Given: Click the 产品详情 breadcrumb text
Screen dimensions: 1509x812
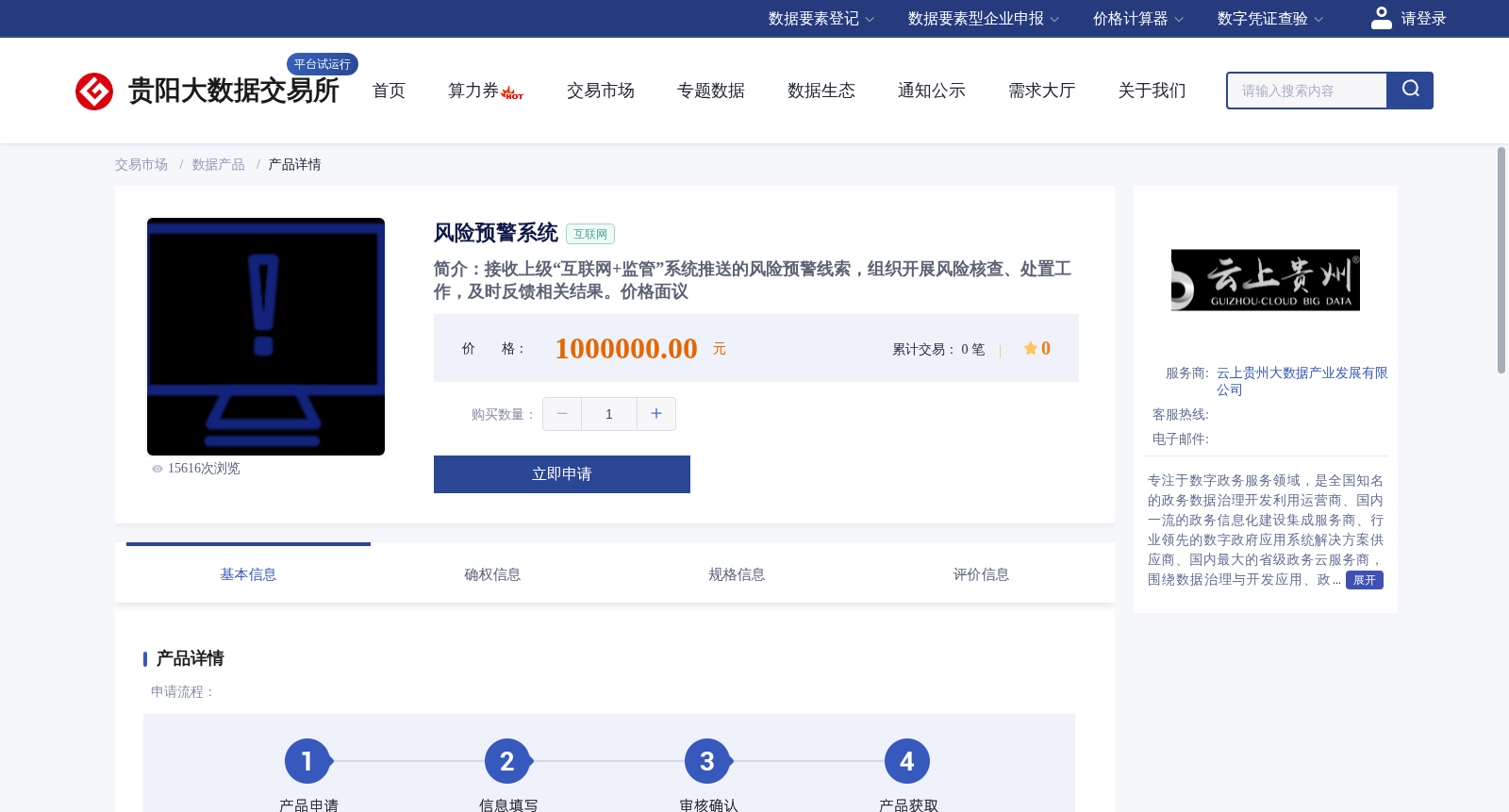Looking at the screenshot, I should coord(294,165).
